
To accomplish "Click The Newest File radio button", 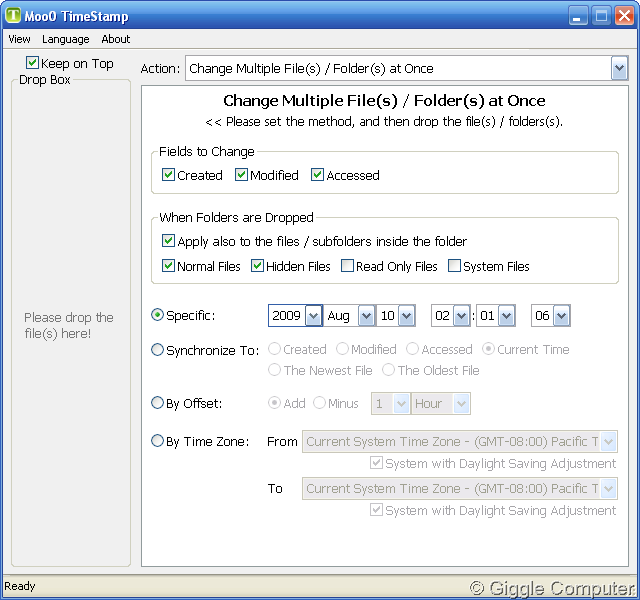I will click(x=274, y=370).
